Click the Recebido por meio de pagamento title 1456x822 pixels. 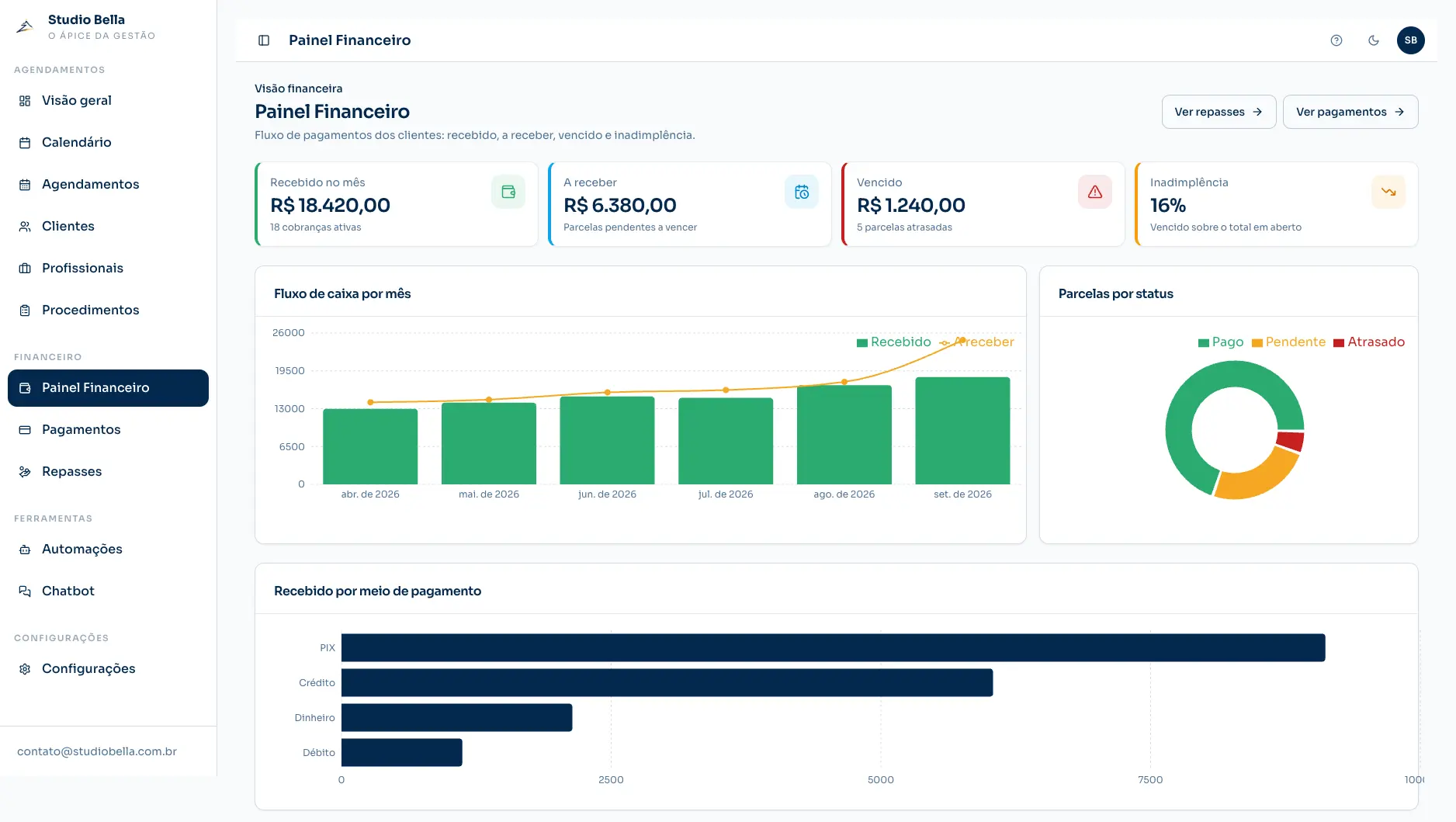pos(377,591)
